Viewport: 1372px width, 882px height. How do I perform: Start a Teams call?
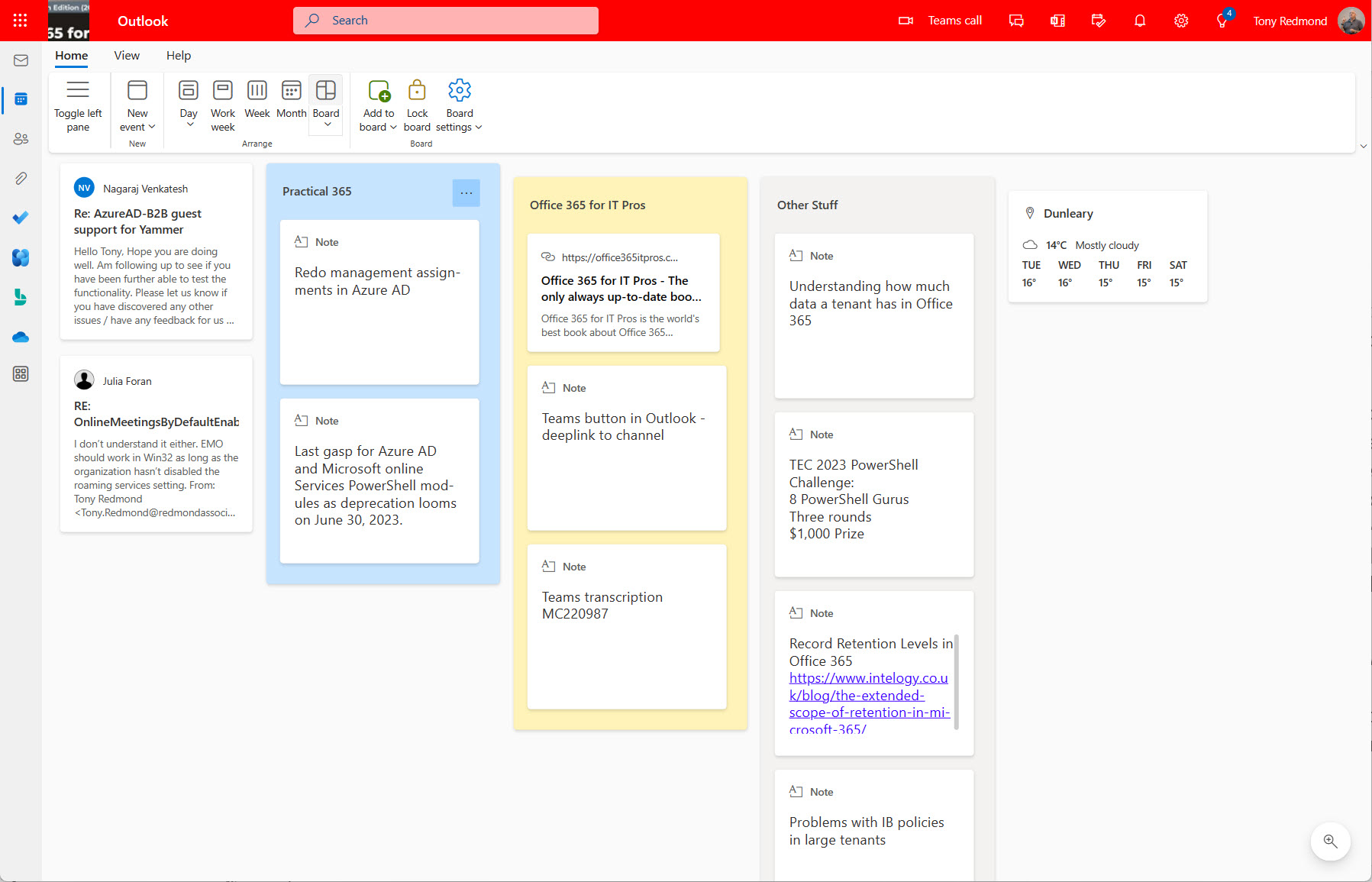click(x=940, y=21)
